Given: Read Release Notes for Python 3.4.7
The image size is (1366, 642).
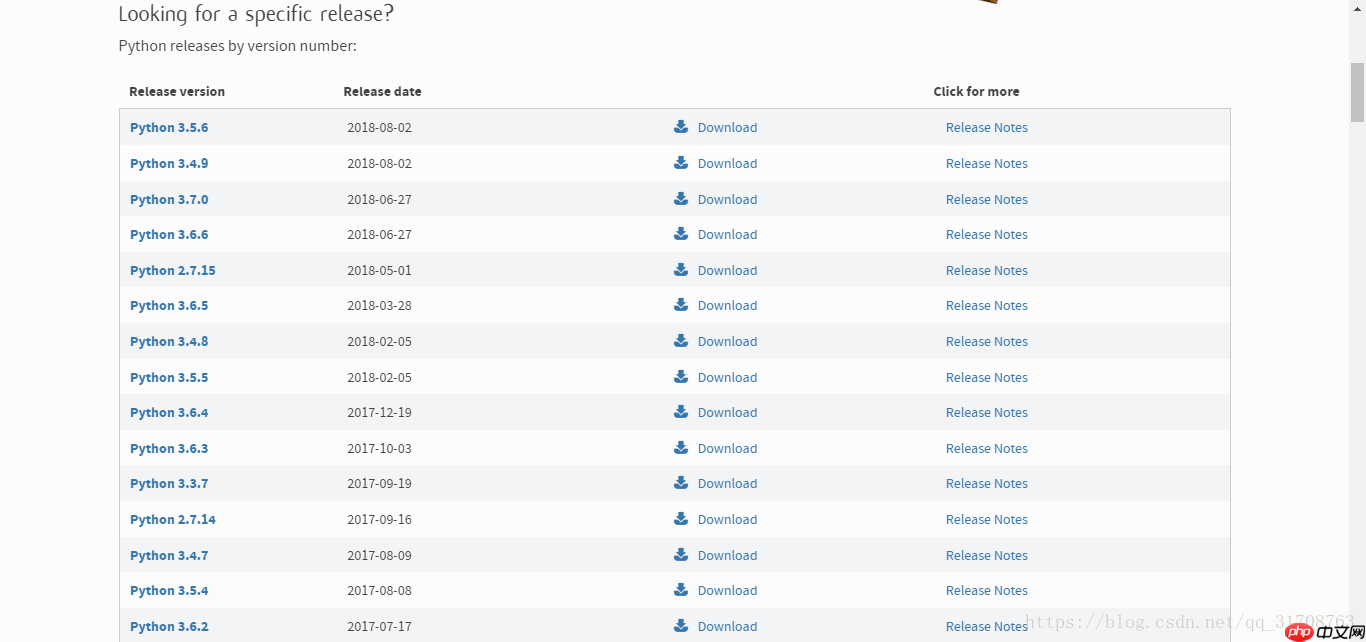Looking at the screenshot, I should (986, 556).
